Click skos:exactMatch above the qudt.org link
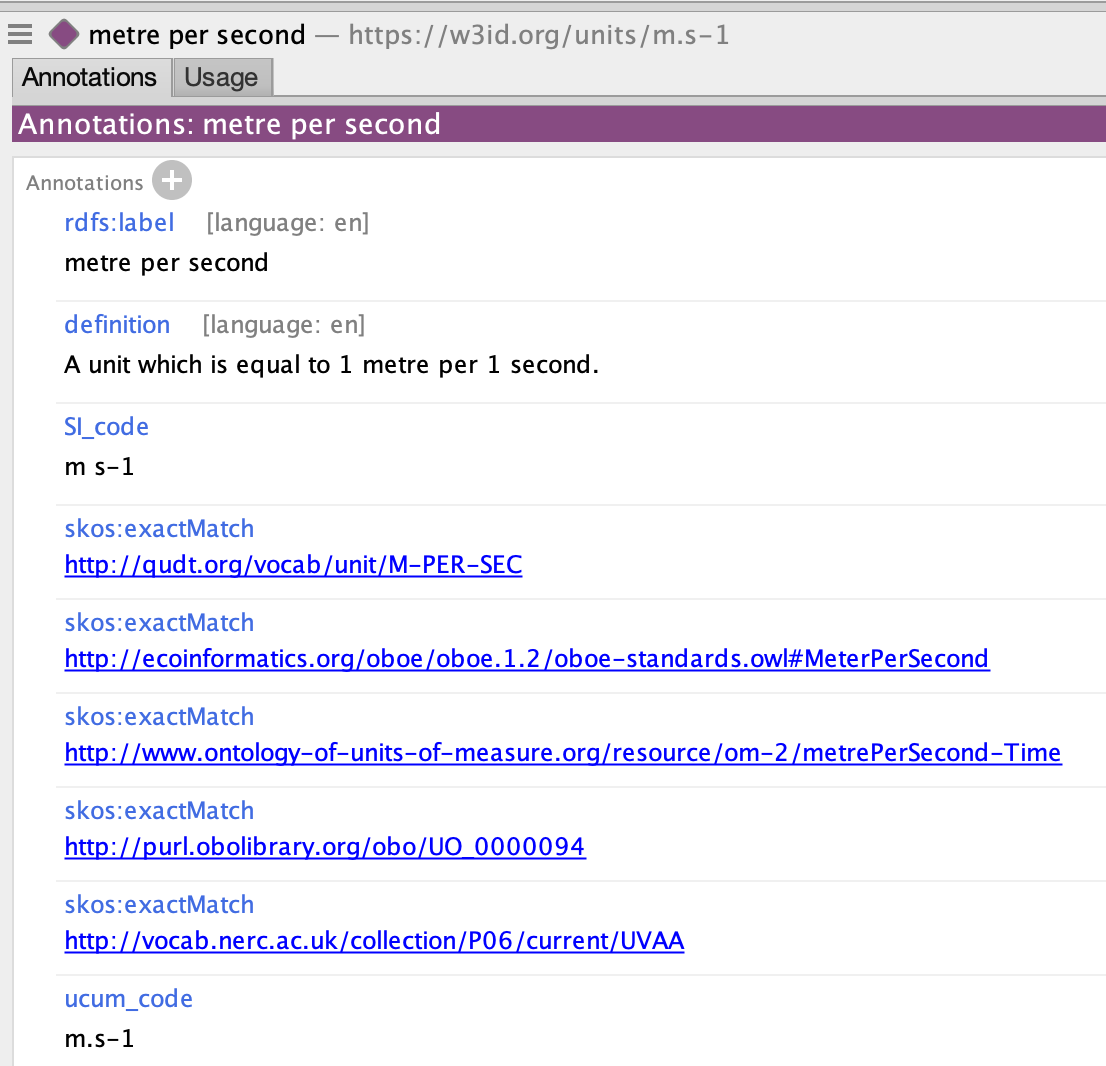This screenshot has width=1106, height=1066. point(159,528)
